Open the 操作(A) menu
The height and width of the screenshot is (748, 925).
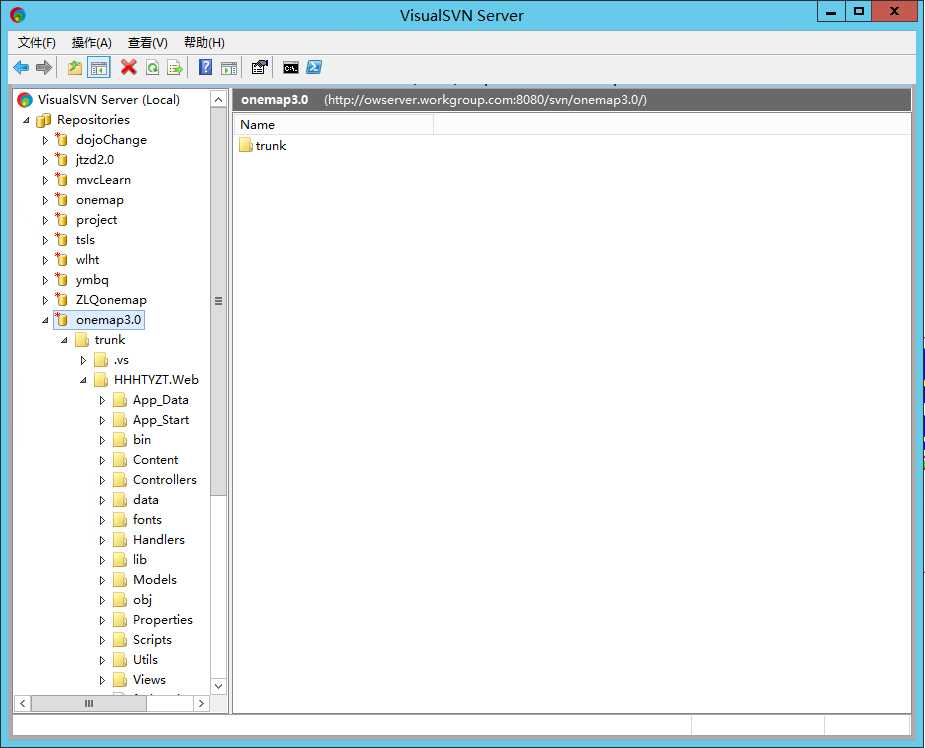(91, 42)
